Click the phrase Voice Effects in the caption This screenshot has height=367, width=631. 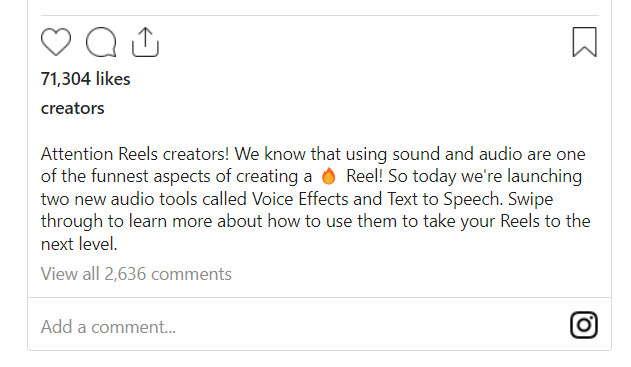[300, 199]
